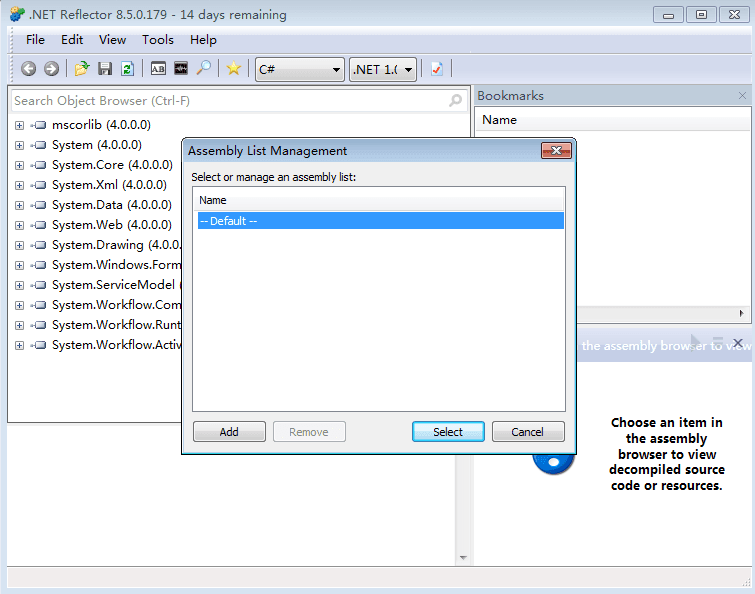The width and height of the screenshot is (755, 594).
Task: Expand the System (4.0.0.0) node
Action: (x=19, y=145)
